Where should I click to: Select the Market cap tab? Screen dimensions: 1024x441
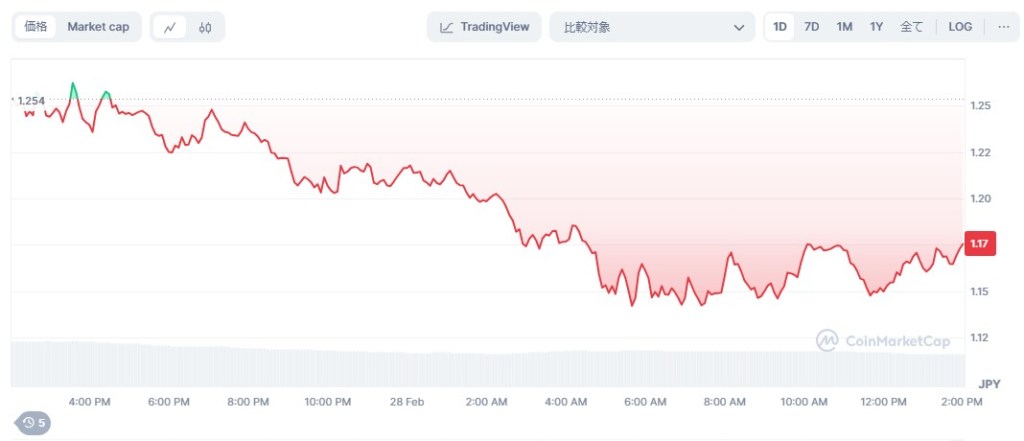pyautogui.click(x=98, y=27)
